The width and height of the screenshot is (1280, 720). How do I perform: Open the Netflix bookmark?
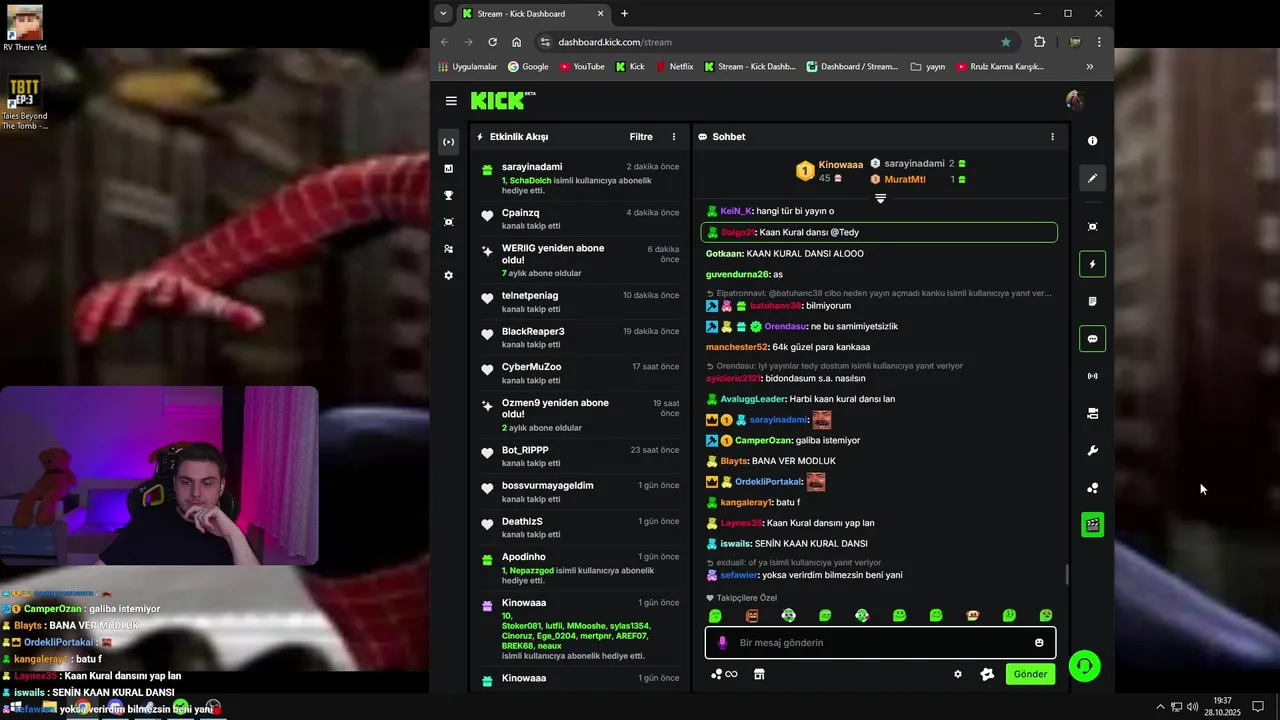pyautogui.click(x=674, y=67)
